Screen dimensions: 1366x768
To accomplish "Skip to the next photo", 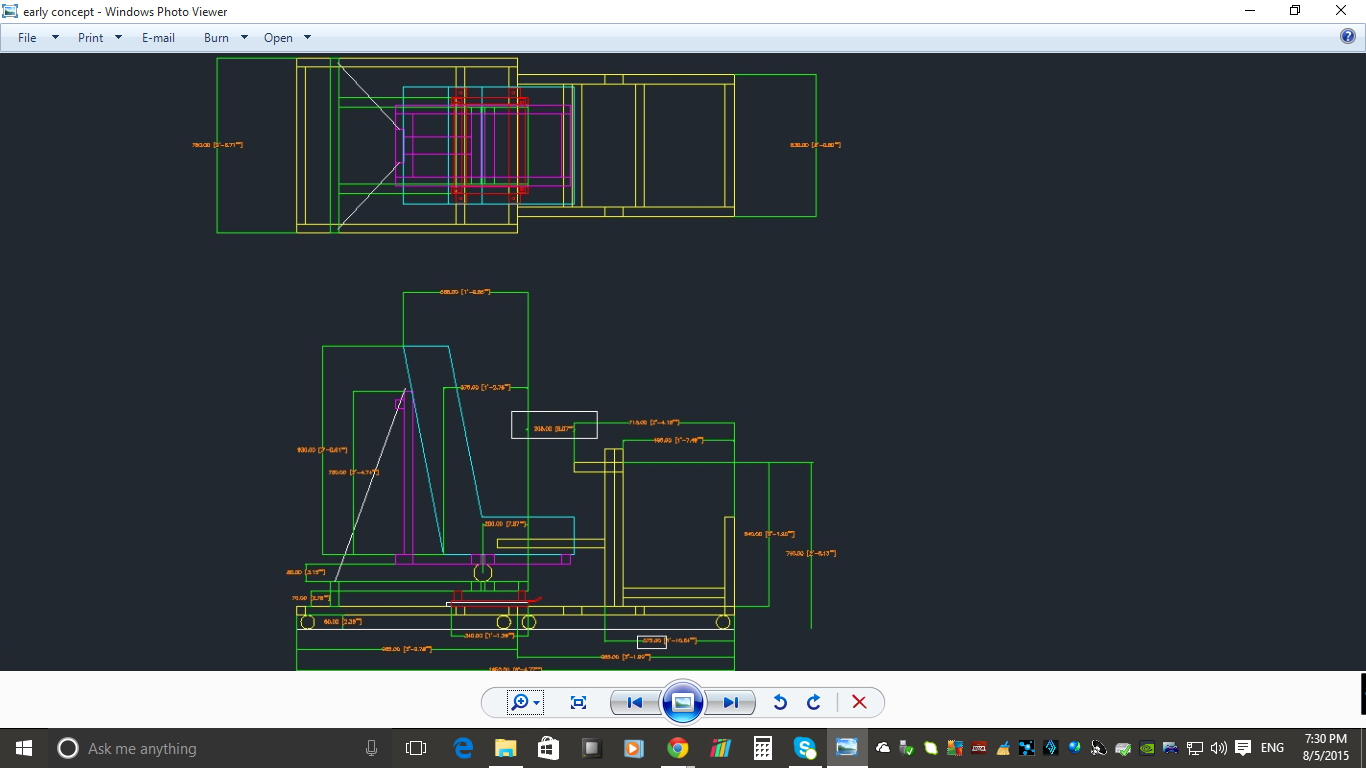I will tap(731, 702).
